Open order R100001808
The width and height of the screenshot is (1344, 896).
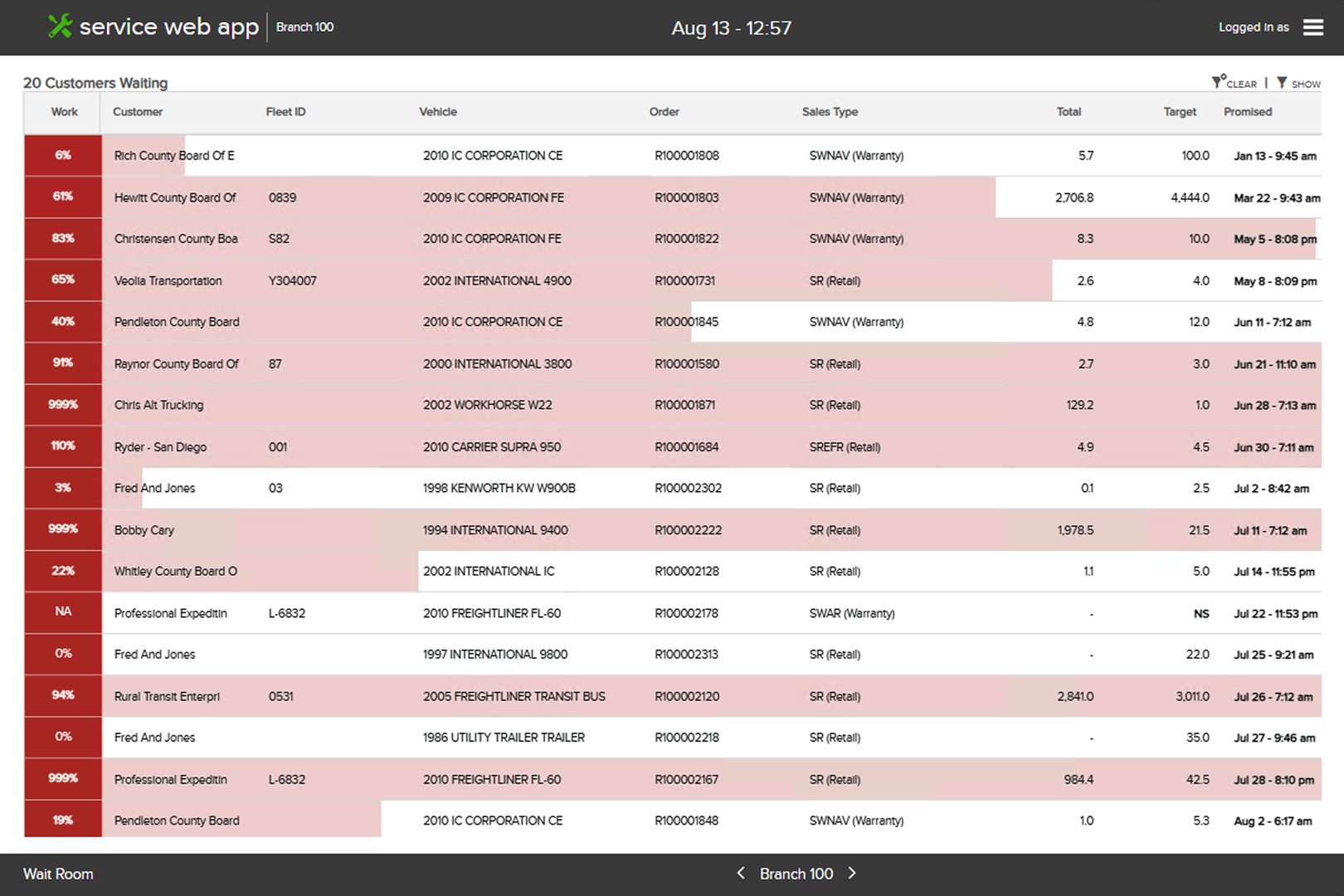tap(686, 156)
